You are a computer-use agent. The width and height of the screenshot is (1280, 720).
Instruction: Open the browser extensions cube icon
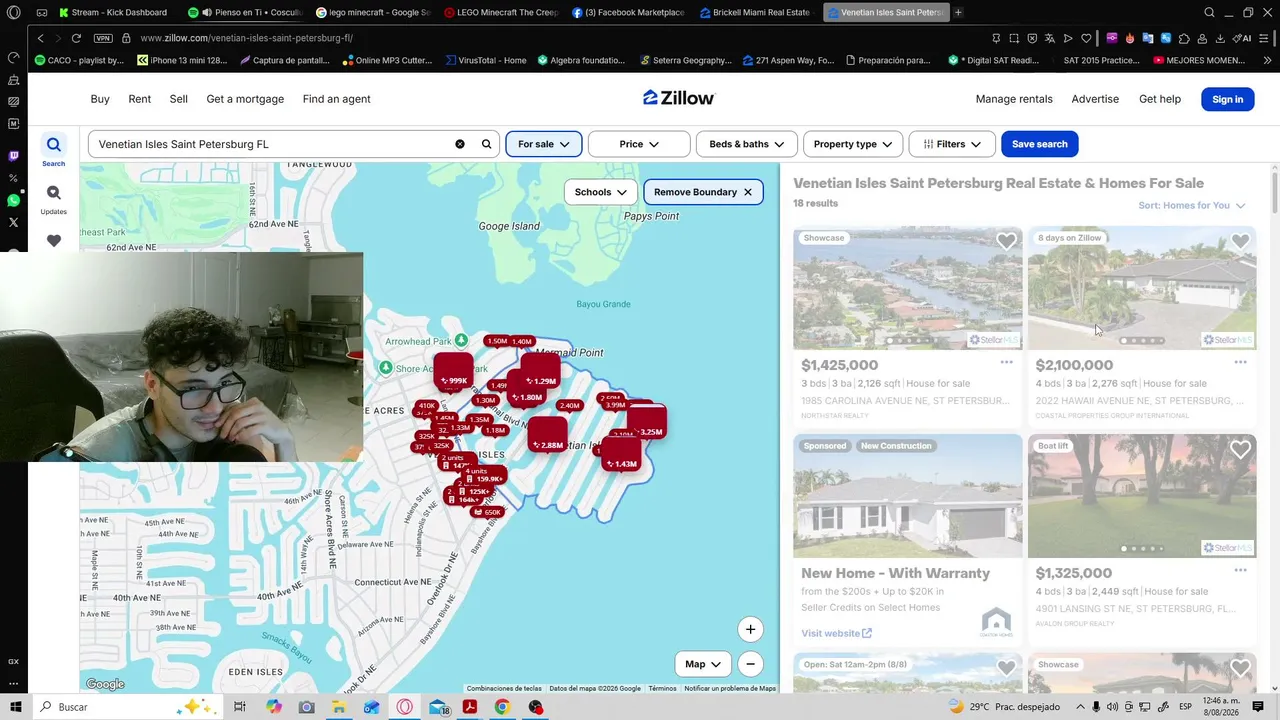[x=1184, y=38]
